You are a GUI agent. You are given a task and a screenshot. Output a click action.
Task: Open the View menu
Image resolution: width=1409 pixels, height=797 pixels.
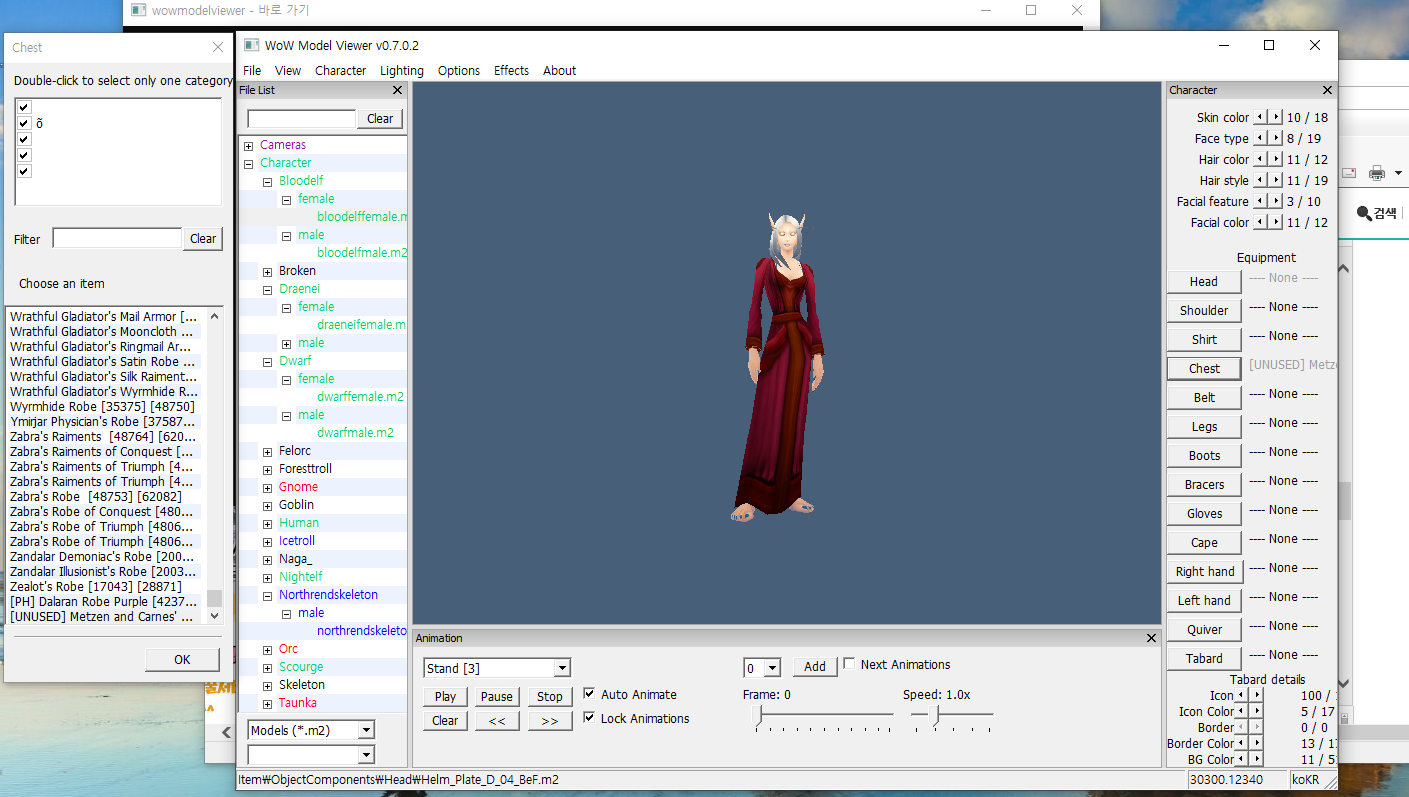288,71
